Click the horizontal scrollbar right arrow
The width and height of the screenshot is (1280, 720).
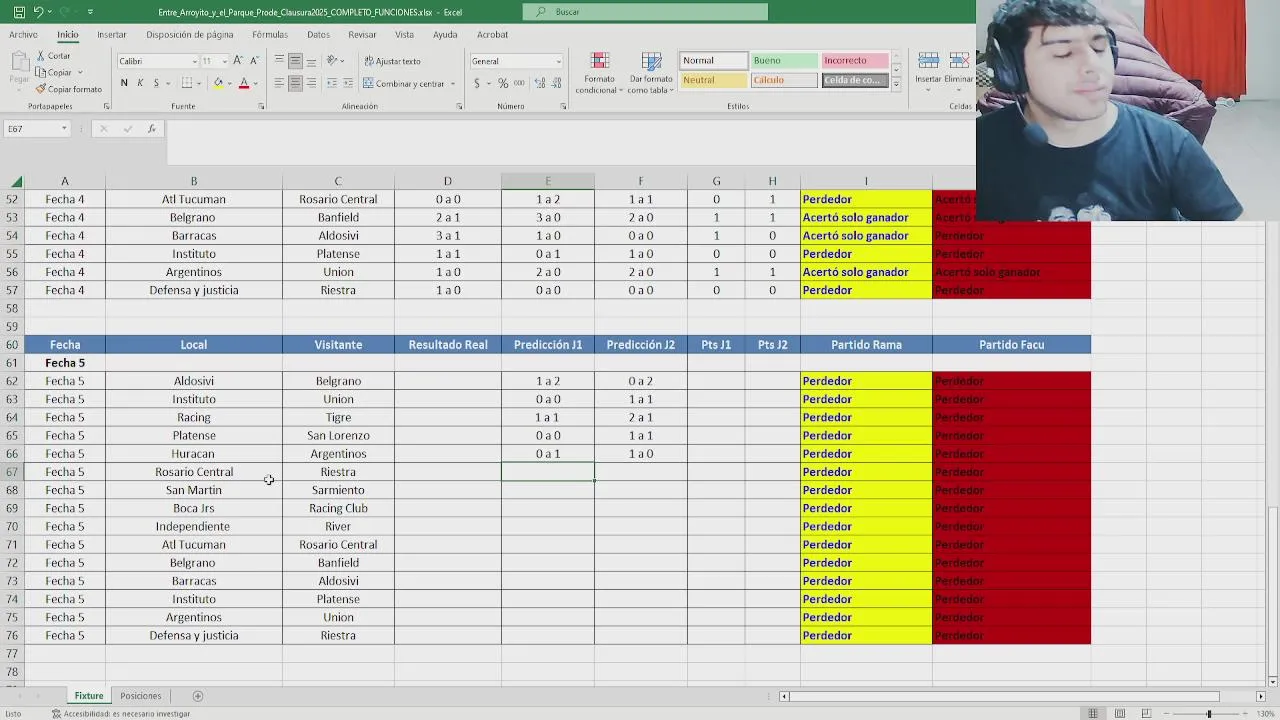point(1260,696)
